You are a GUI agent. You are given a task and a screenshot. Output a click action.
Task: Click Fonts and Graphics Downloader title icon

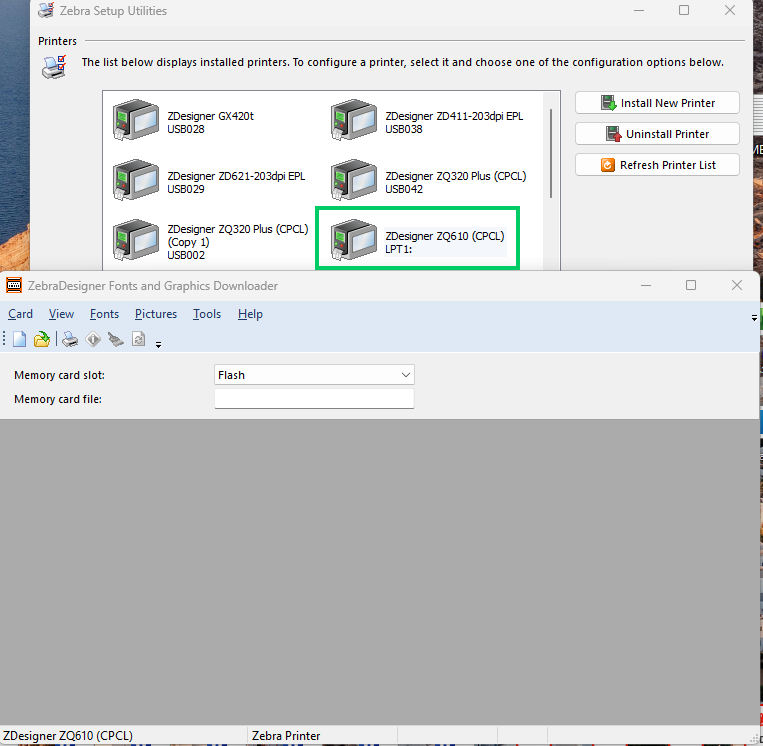[14, 285]
